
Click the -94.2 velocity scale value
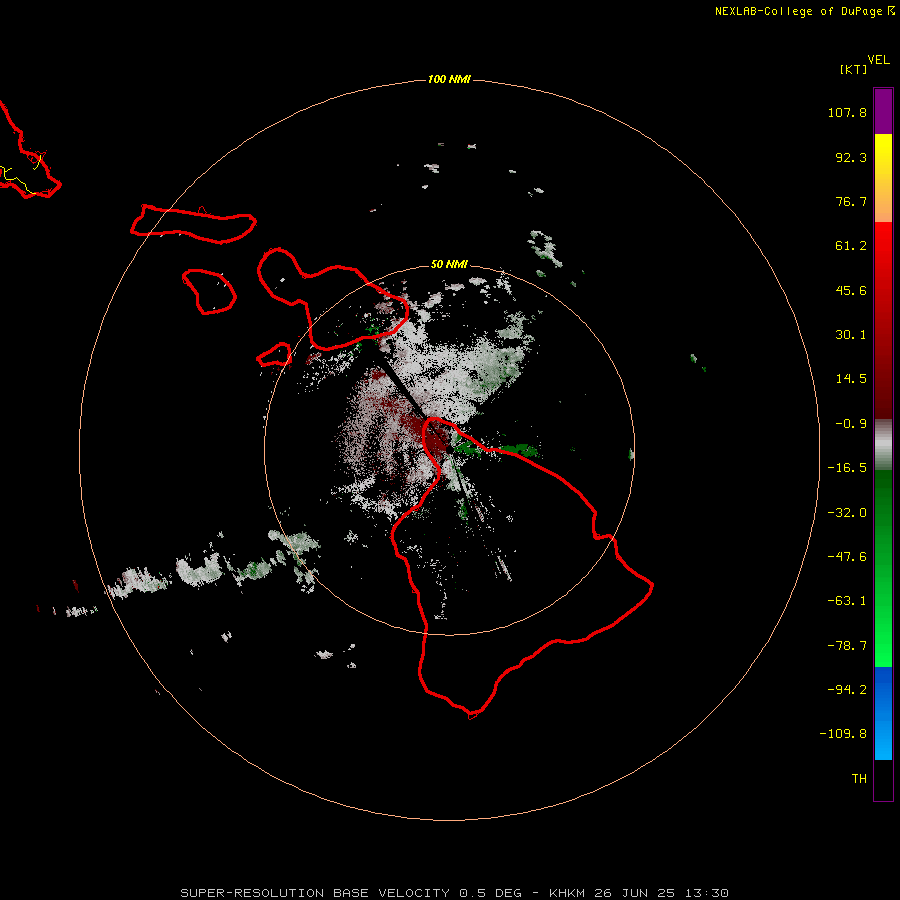(x=847, y=689)
